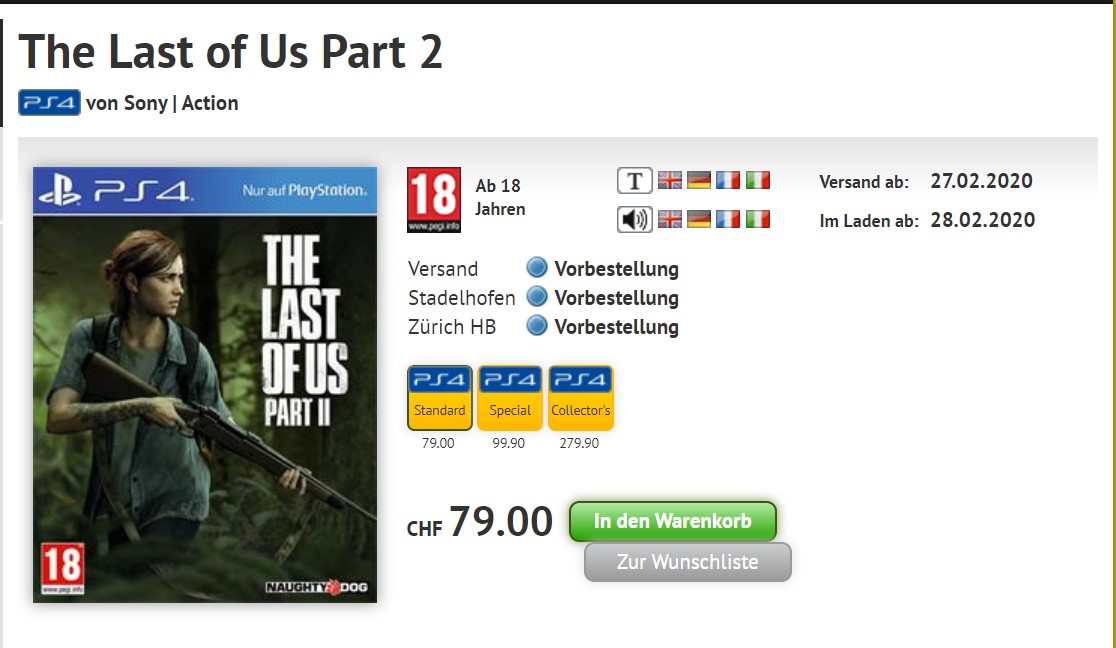
Task: Click the Zur Wunschliste button
Action: coord(688,562)
